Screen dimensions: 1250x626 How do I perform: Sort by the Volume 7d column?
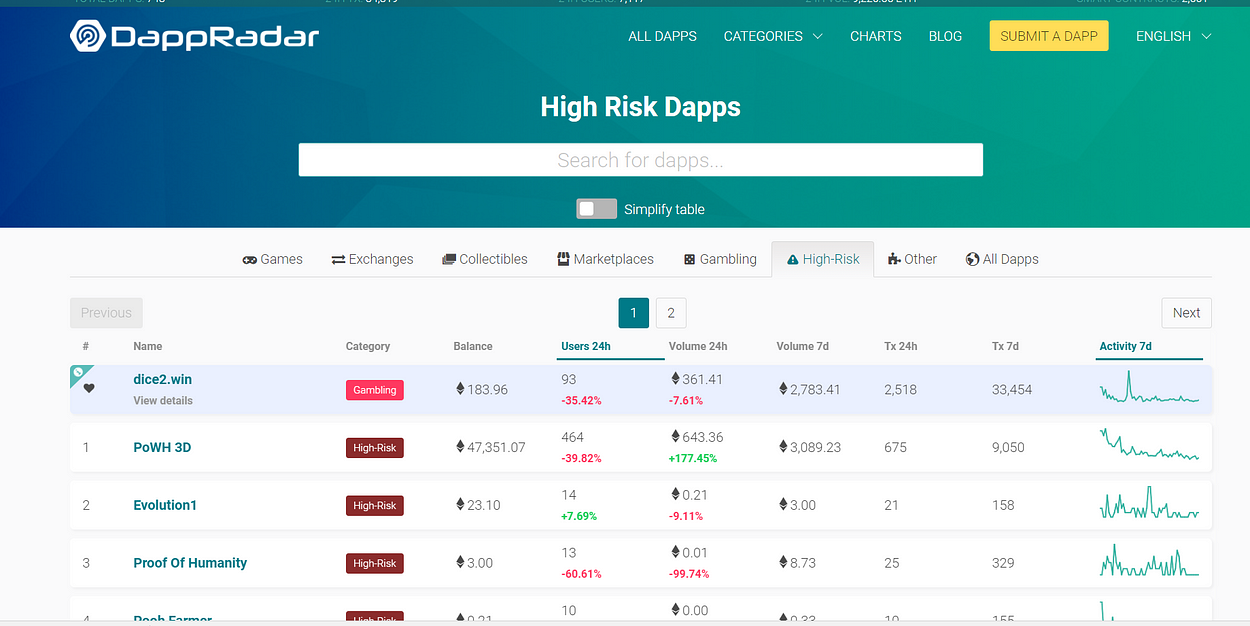803,346
